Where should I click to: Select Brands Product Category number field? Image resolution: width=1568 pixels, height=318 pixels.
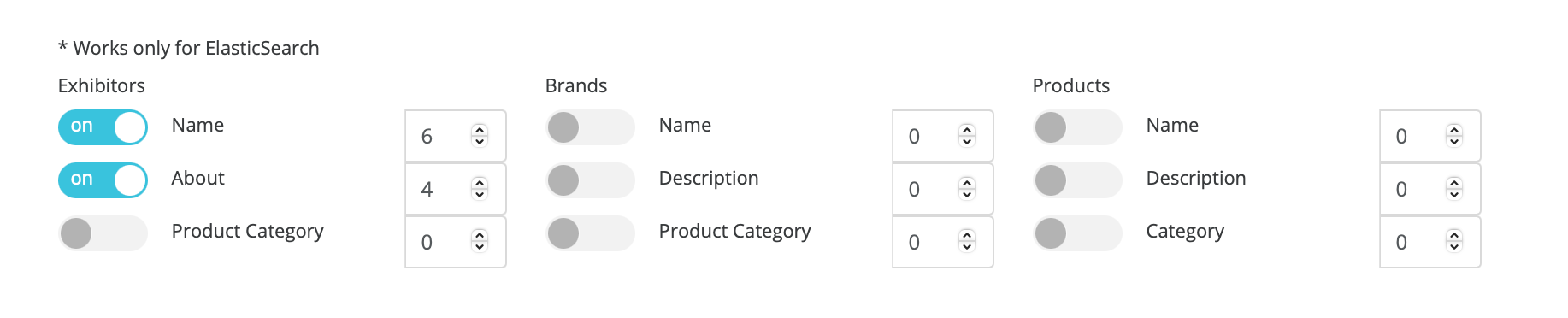[943, 242]
